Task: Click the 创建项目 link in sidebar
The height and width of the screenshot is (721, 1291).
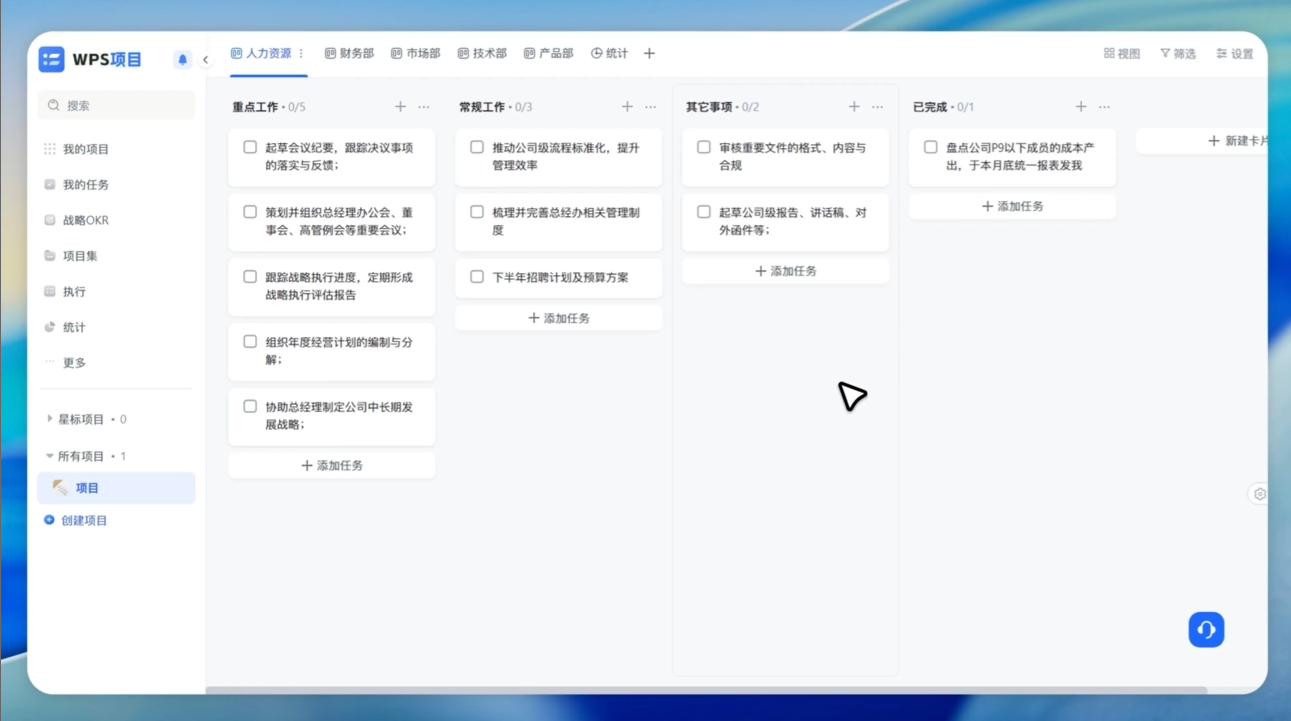Action: 83,521
